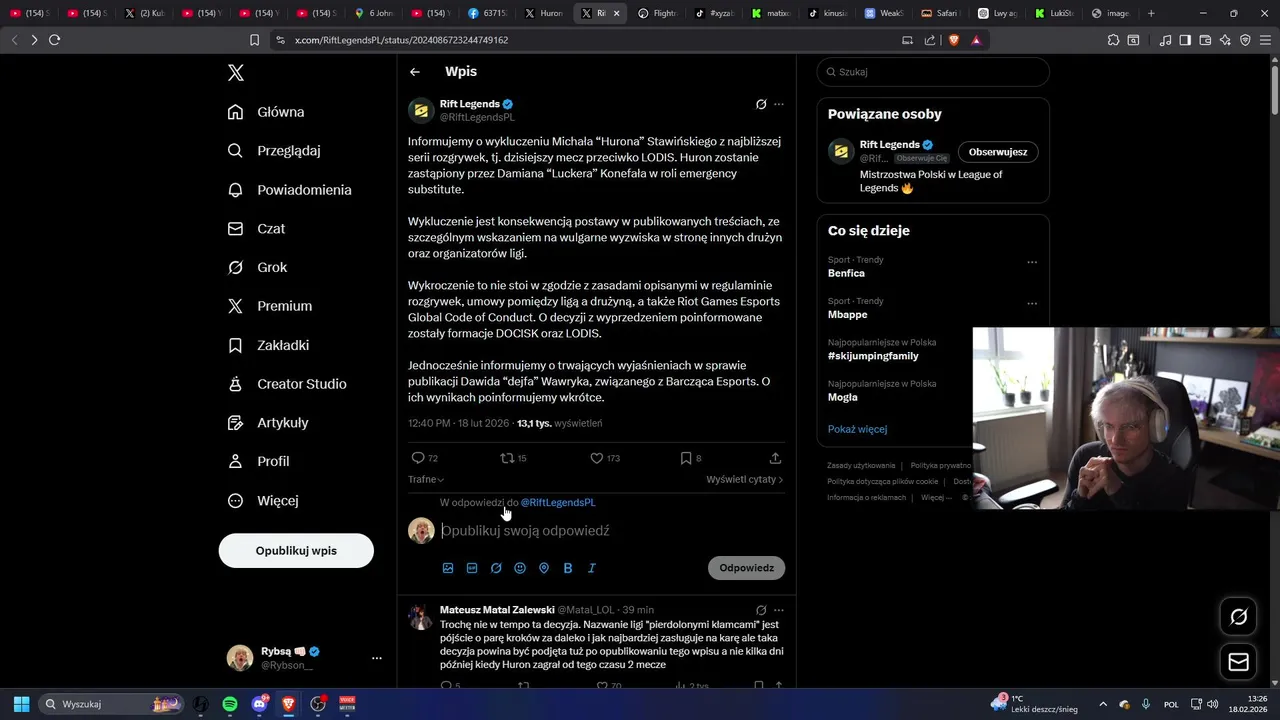Click the Szukaj search field
Image resolution: width=1280 pixels, height=720 pixels.
[x=933, y=72]
